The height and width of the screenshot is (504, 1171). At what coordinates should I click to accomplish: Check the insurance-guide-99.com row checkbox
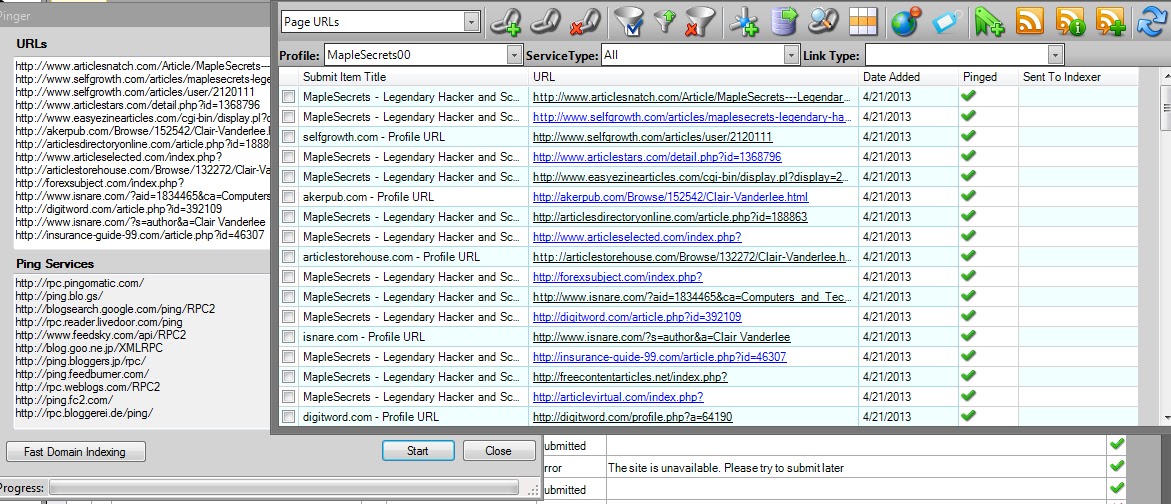point(288,357)
